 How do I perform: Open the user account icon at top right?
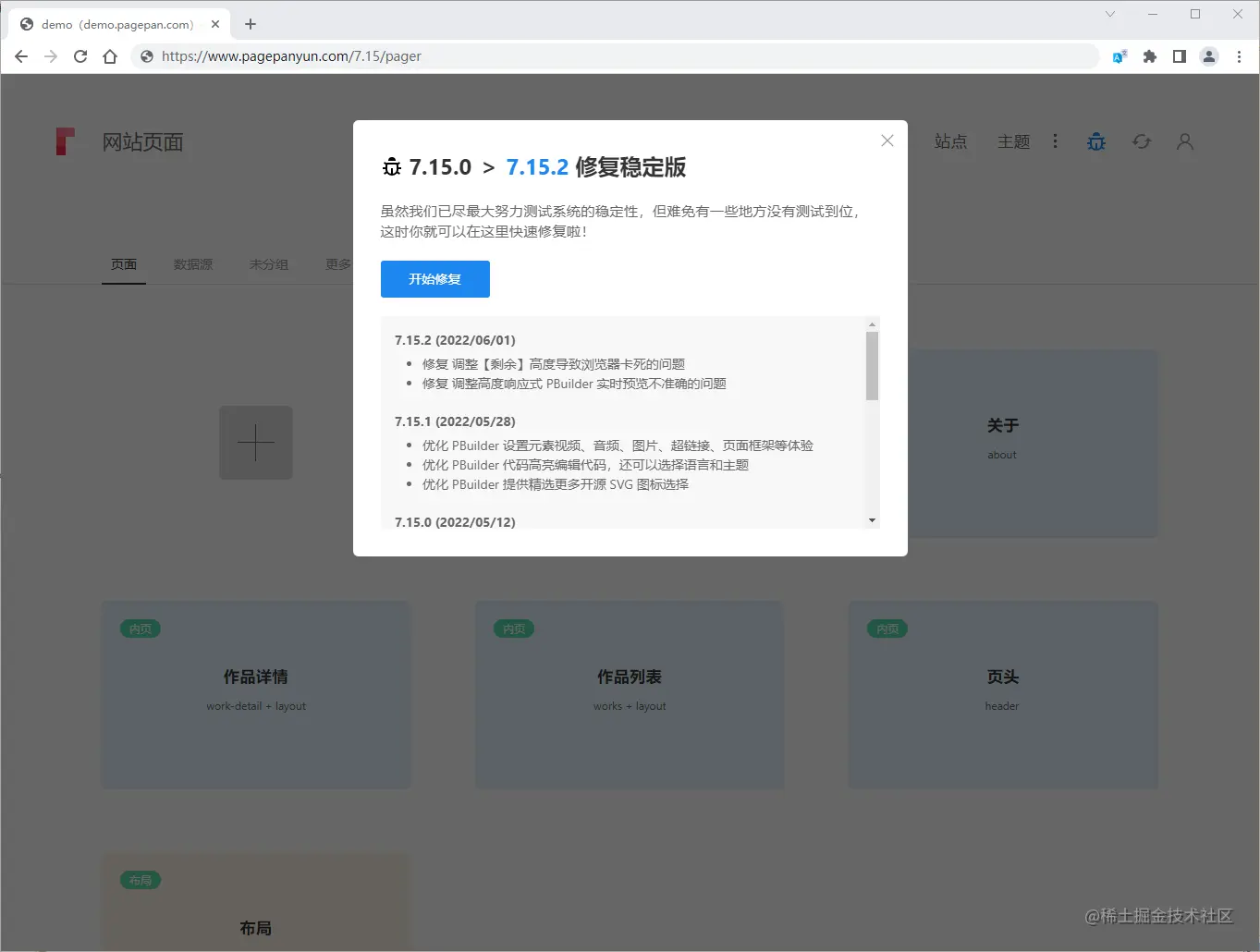pyautogui.click(x=1184, y=140)
